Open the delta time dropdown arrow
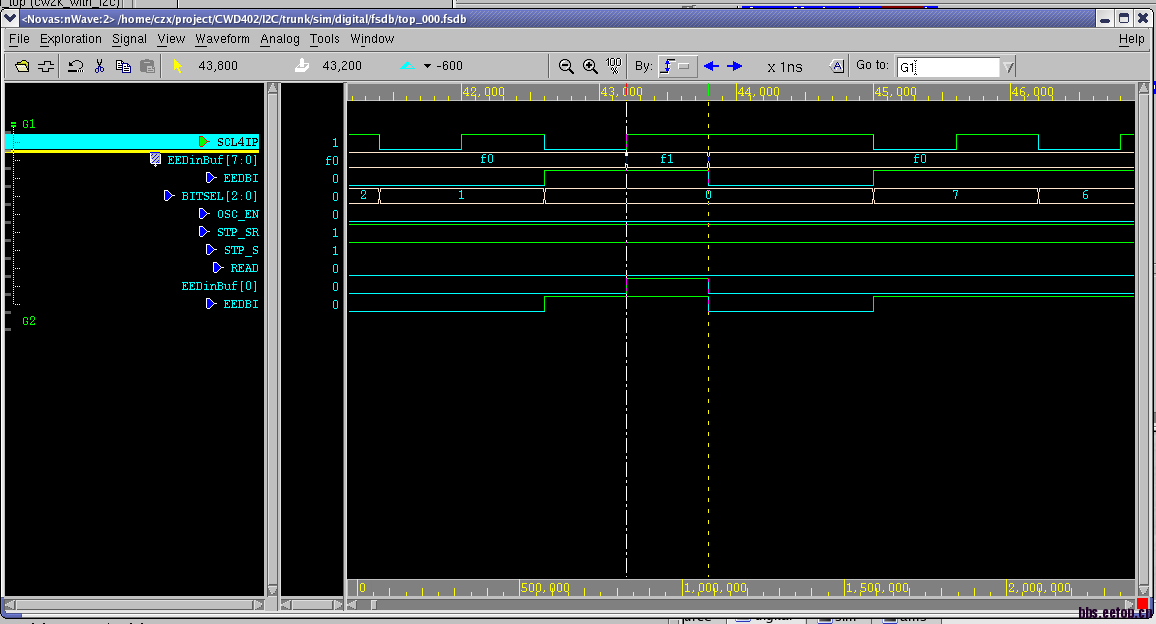Viewport: 1156px width, 624px height. [427, 67]
